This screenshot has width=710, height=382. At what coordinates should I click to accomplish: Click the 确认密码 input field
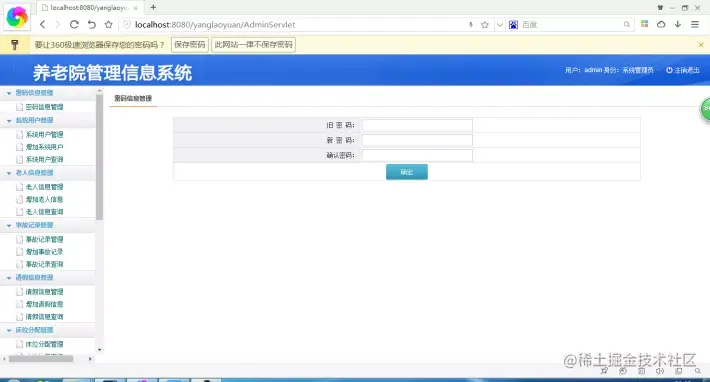click(417, 155)
